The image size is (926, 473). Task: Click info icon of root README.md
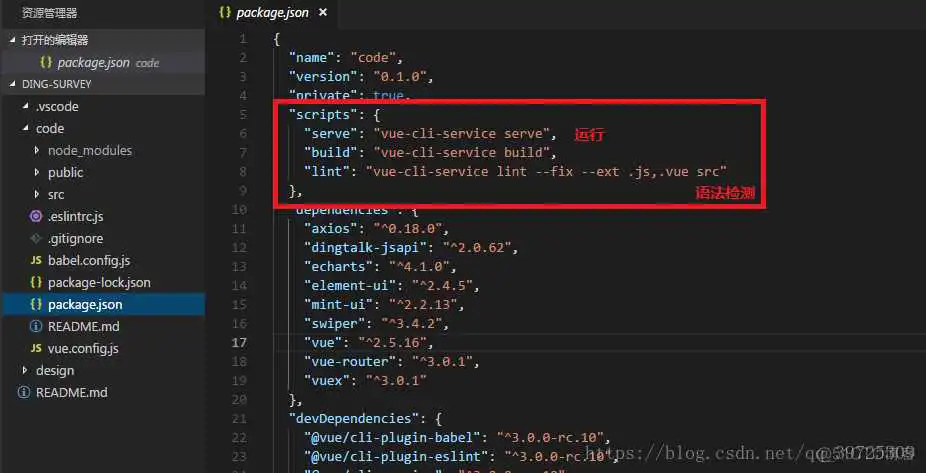tap(24, 392)
